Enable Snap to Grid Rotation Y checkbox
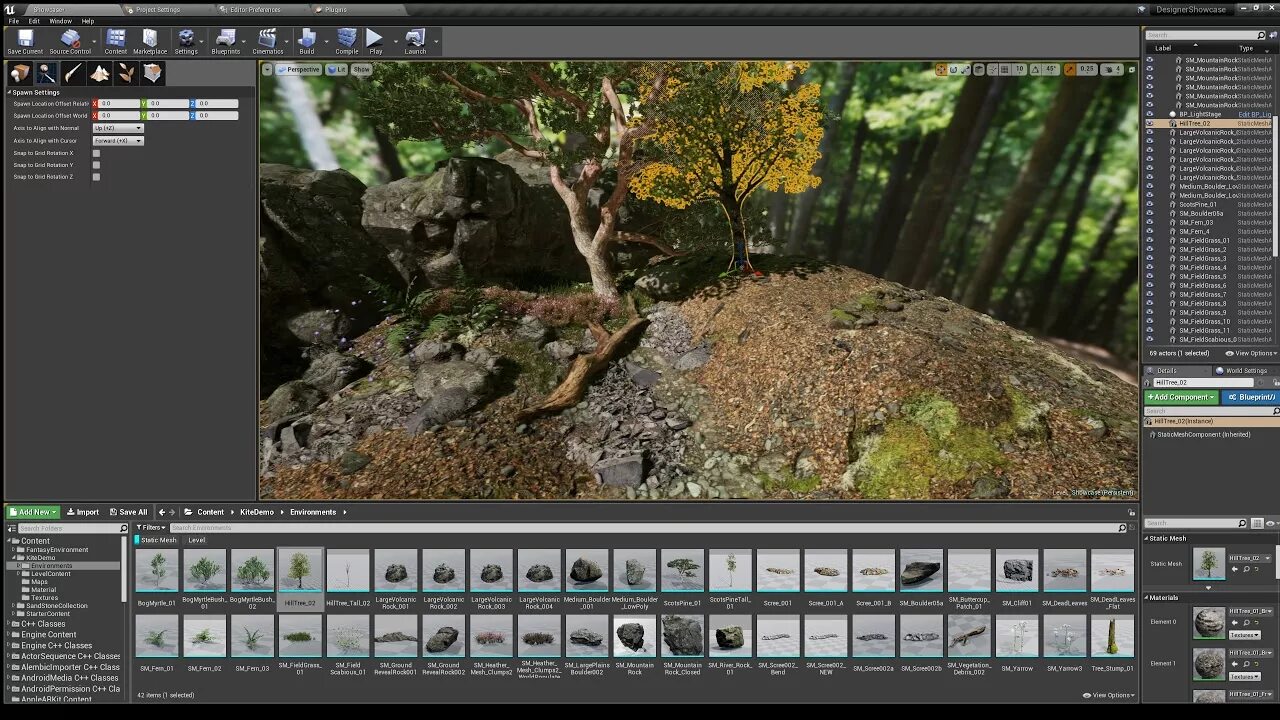Viewport: 1280px width, 720px height. (x=96, y=165)
